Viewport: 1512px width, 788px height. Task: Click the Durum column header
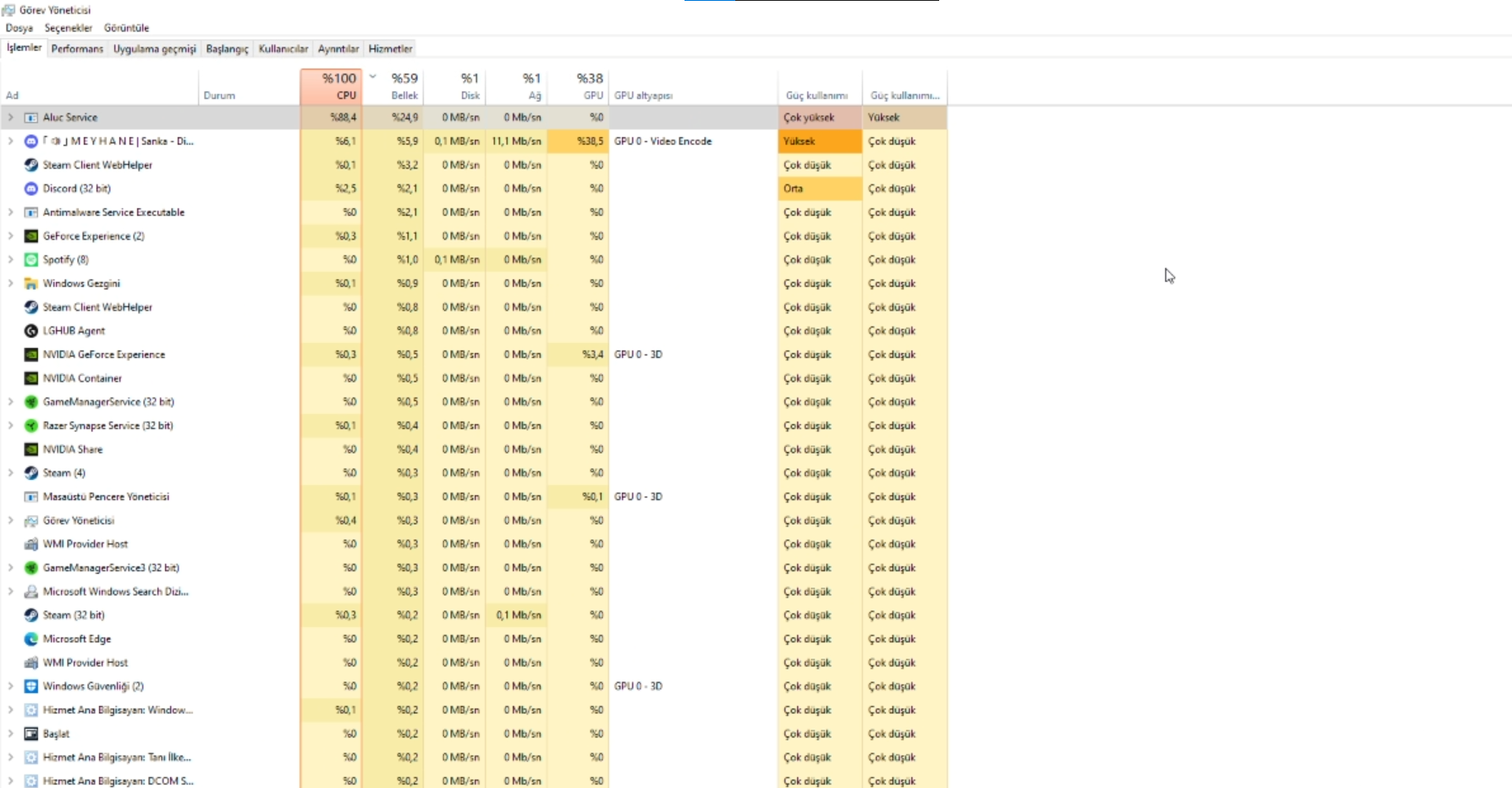250,86
